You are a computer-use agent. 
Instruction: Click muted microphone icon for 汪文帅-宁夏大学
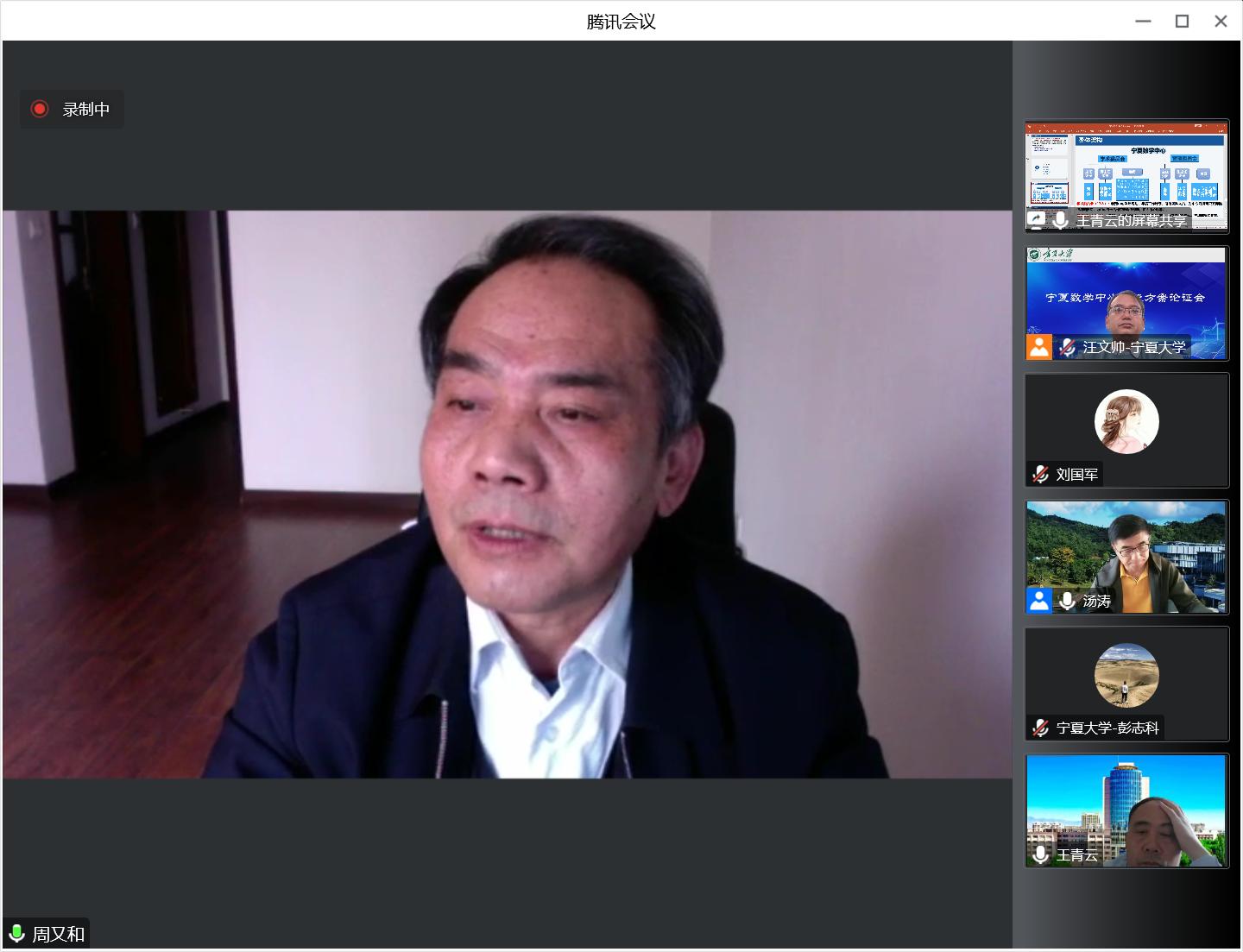click(1067, 347)
